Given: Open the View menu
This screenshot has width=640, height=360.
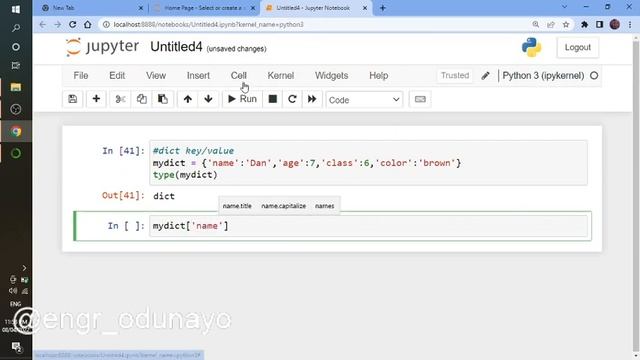Looking at the screenshot, I should [156, 76].
